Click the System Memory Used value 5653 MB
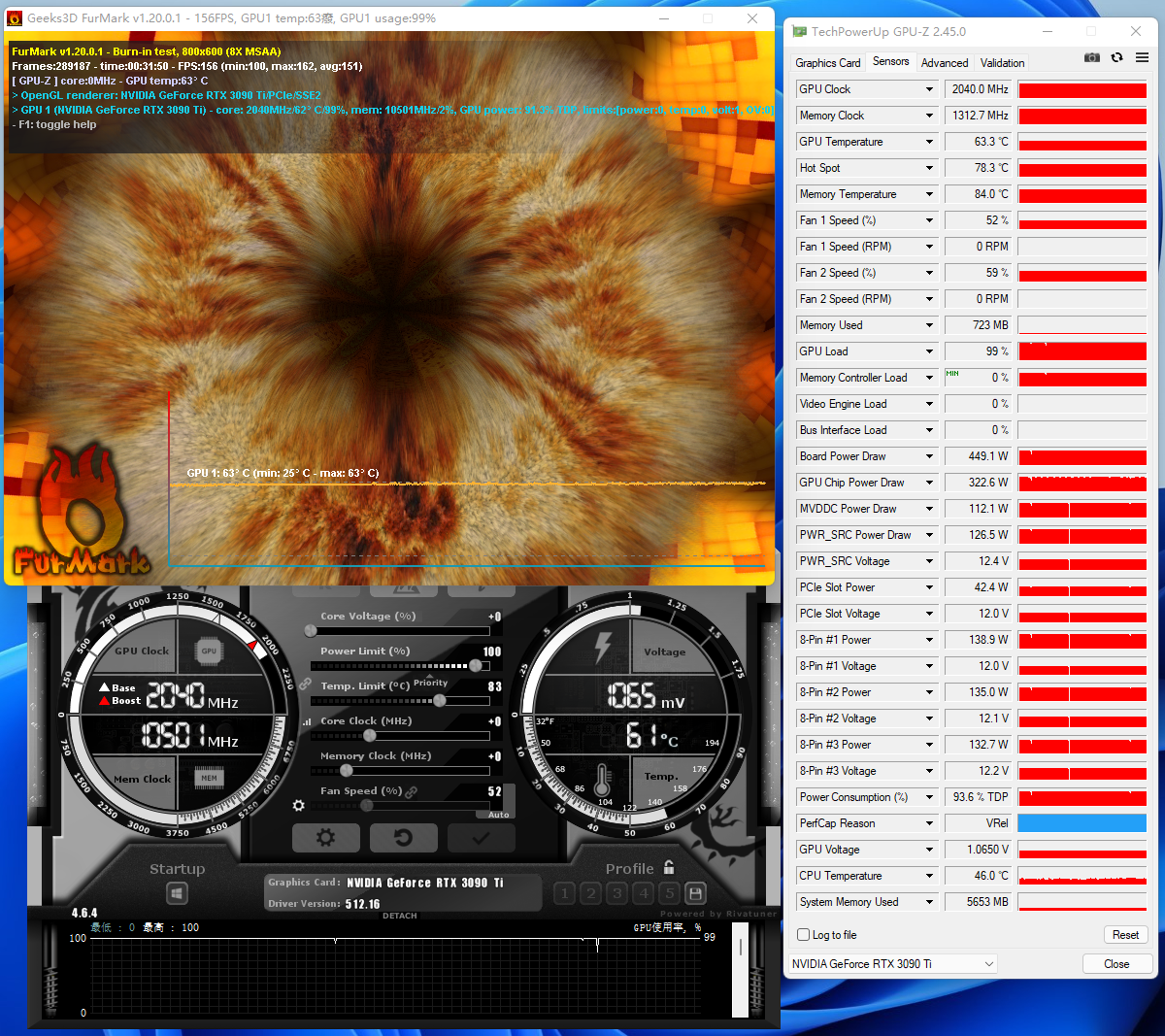This screenshot has height=1036, width=1165. click(979, 902)
